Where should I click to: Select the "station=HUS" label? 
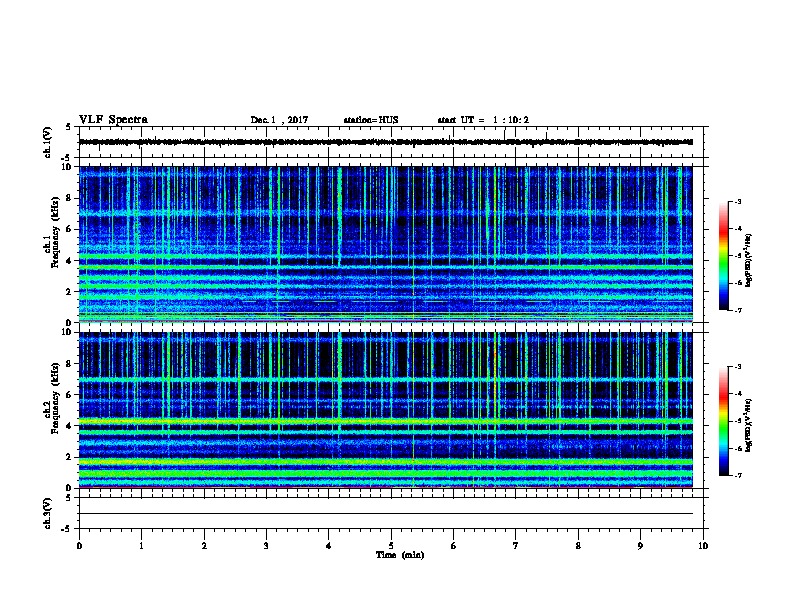click(371, 120)
